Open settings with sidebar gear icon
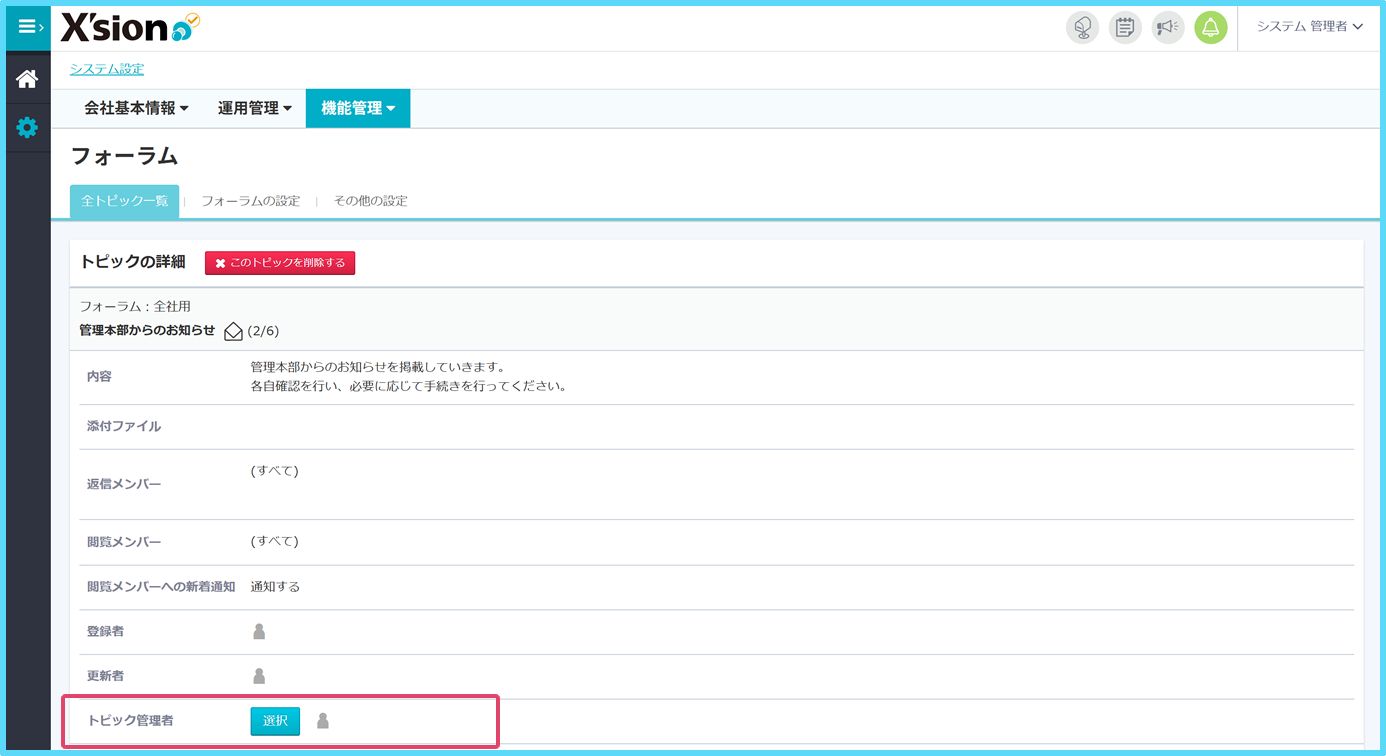This screenshot has width=1386, height=756. 27,128
